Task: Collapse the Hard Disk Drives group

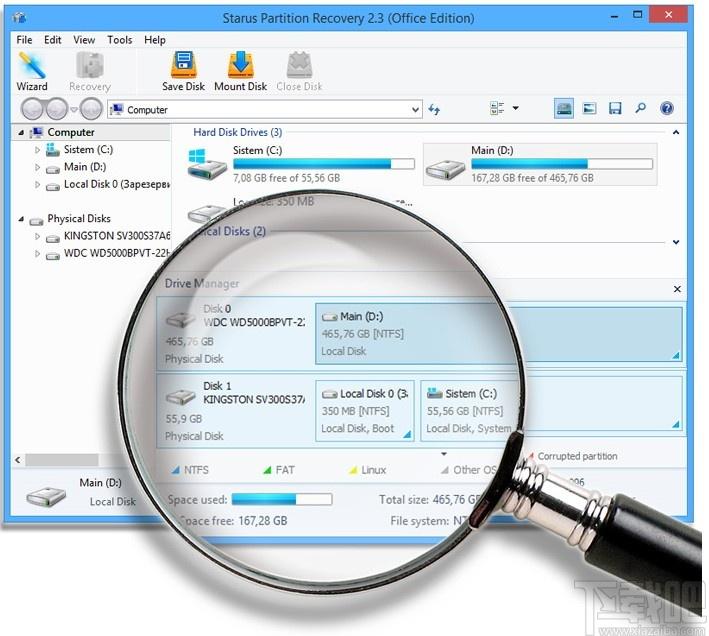Action: (x=676, y=132)
